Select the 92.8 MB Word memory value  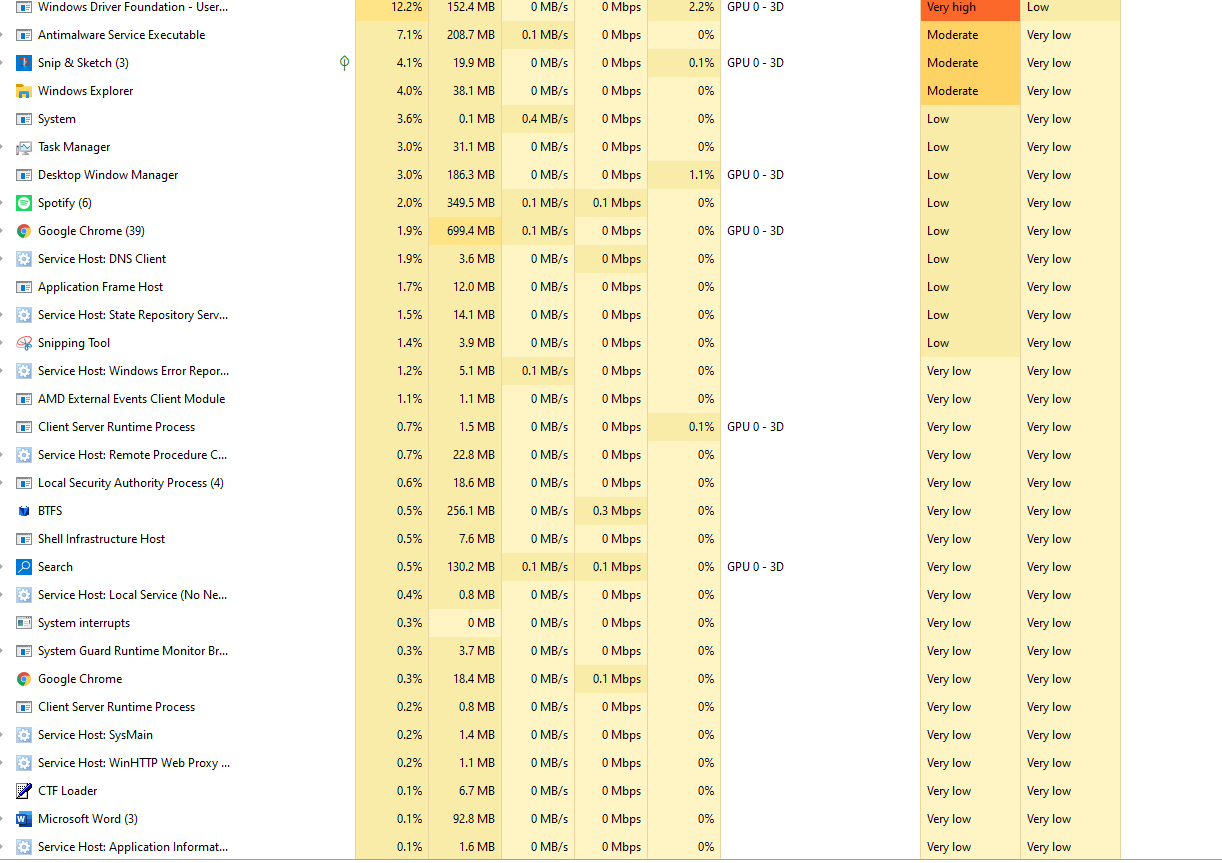coord(473,819)
